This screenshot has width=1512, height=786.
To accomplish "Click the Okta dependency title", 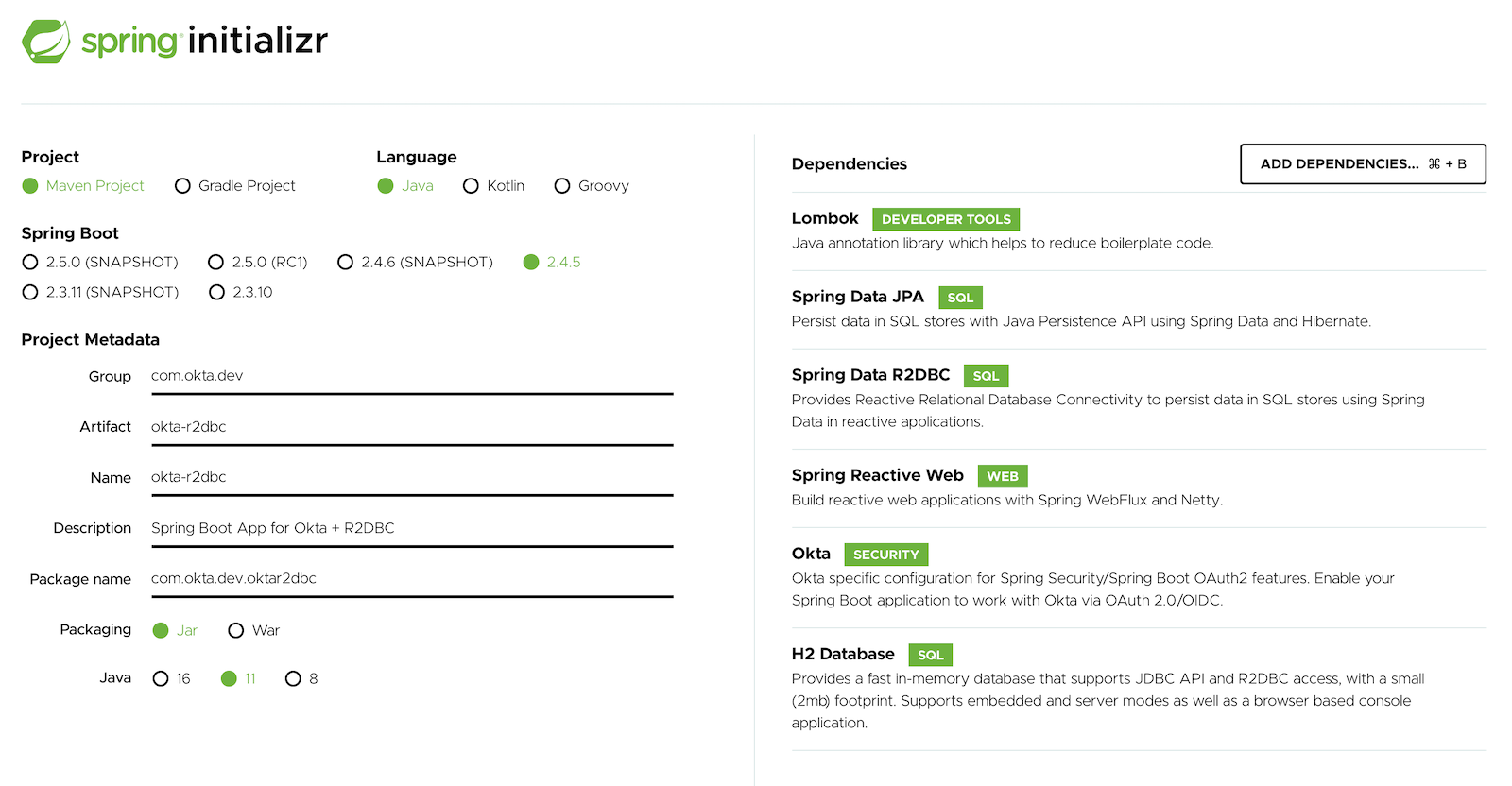I will tap(811, 554).
